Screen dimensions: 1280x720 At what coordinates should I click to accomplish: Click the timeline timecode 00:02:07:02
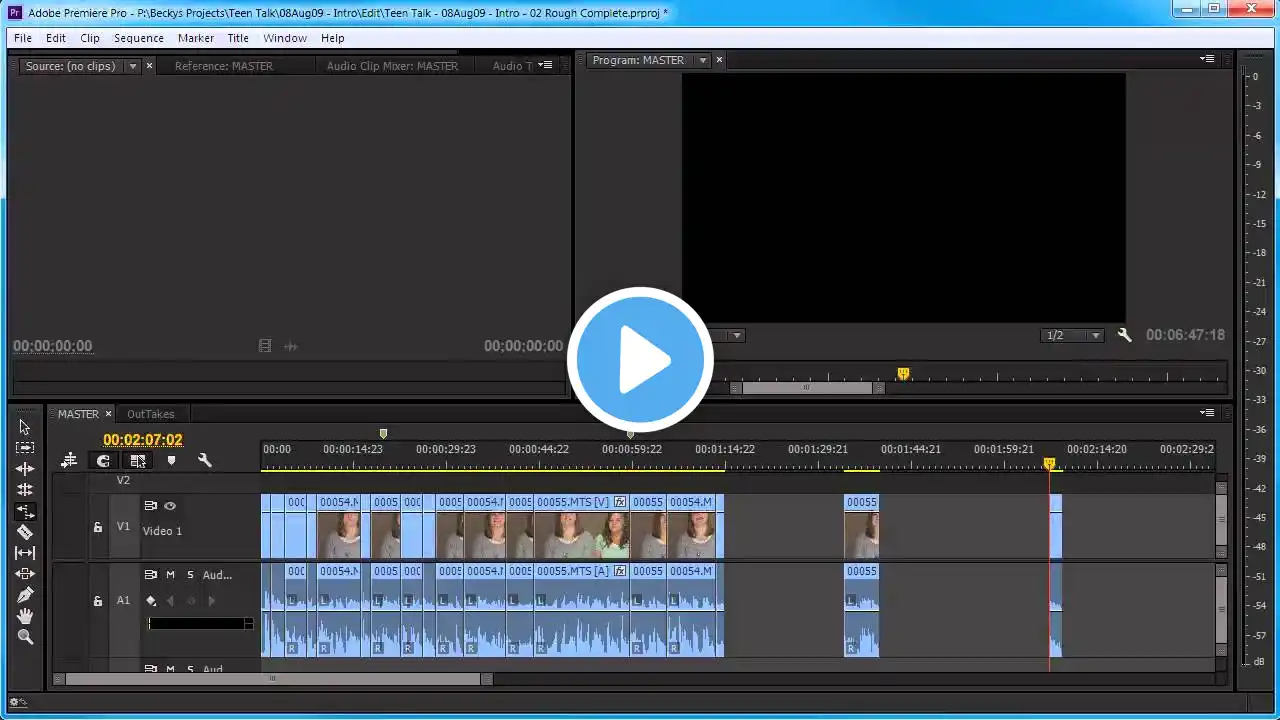(x=143, y=440)
